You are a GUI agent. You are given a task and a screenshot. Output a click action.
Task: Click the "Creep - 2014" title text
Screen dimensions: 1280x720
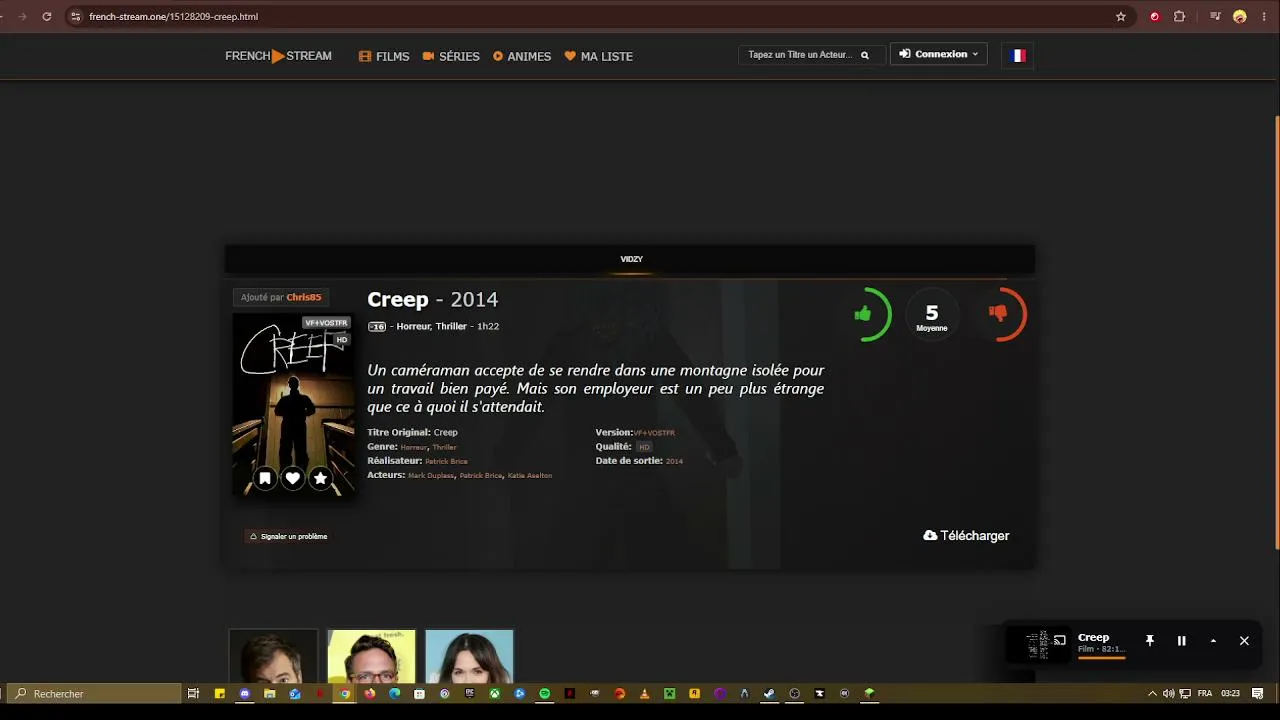tap(433, 299)
